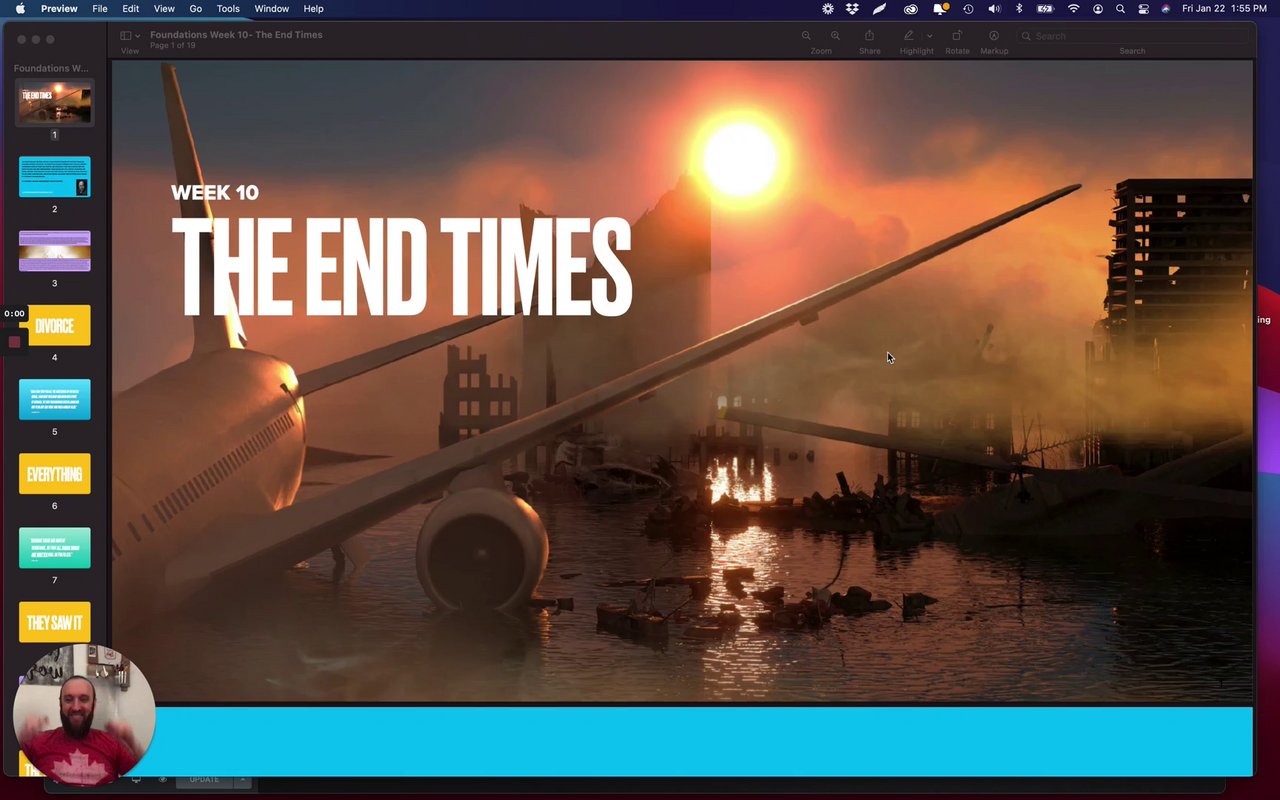Image resolution: width=1280 pixels, height=800 pixels.
Task: Click the Zoom In magnifier icon
Action: pos(835,36)
